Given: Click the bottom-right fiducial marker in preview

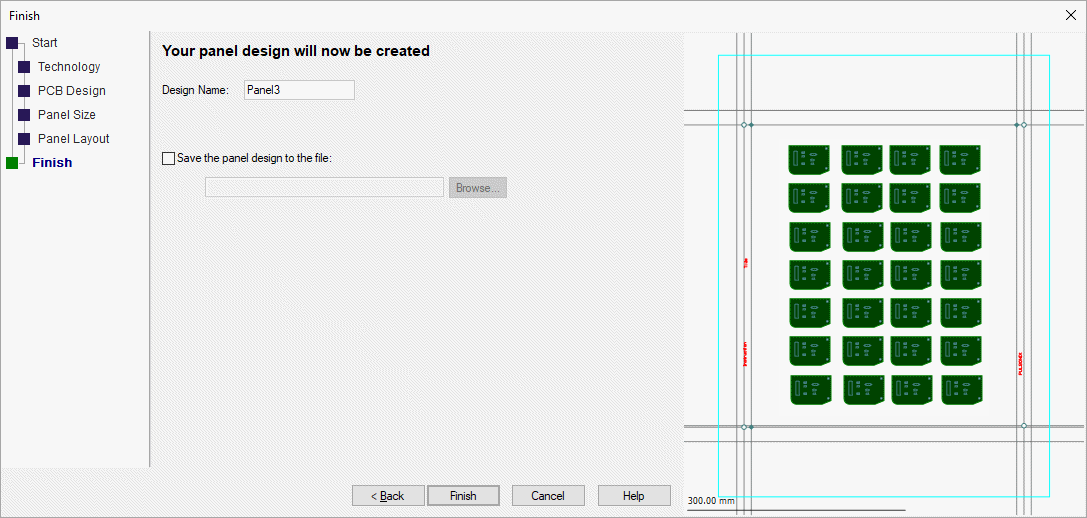Looking at the screenshot, I should pyautogui.click(x=1023, y=426).
